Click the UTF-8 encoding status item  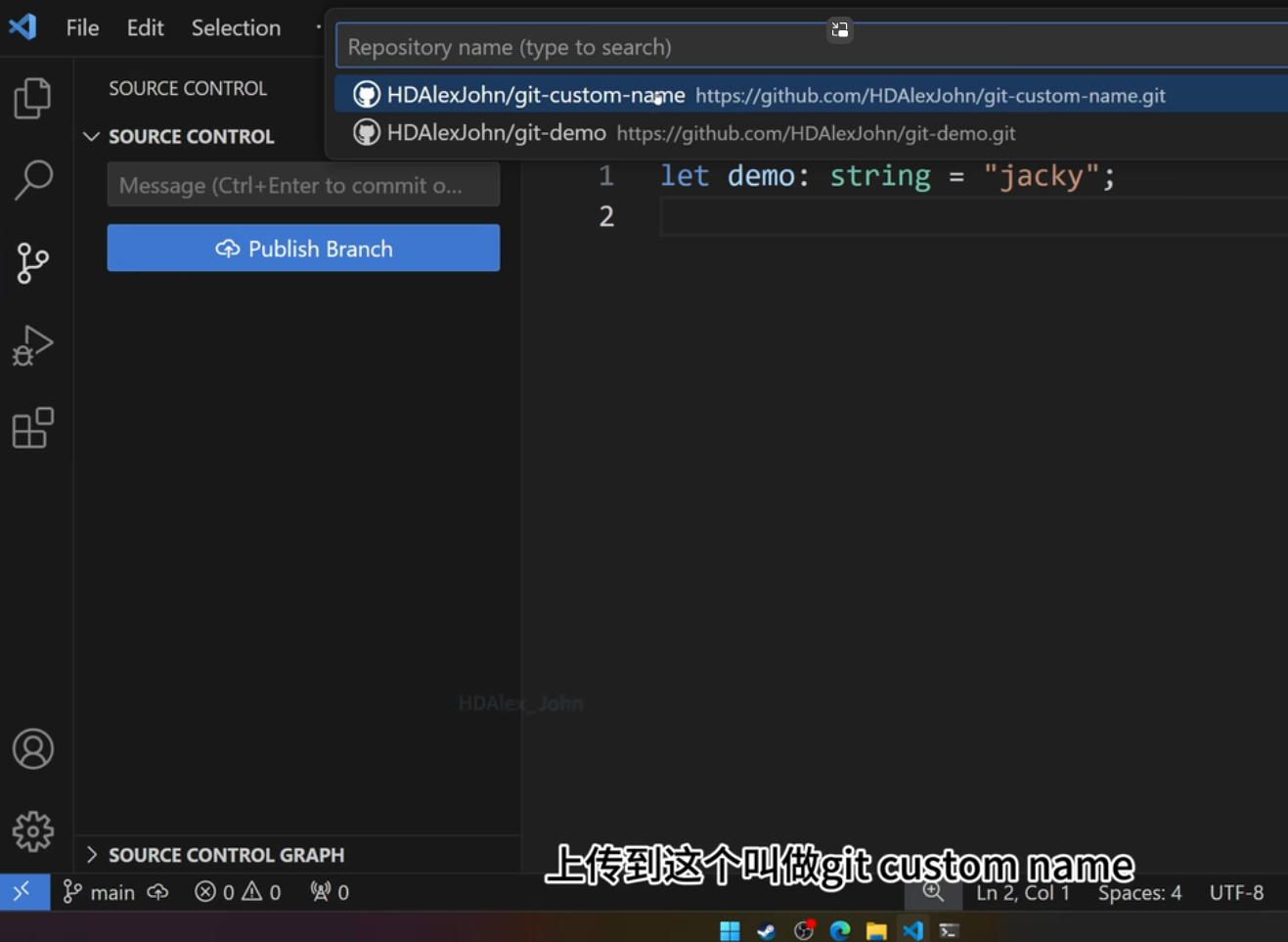(1236, 892)
